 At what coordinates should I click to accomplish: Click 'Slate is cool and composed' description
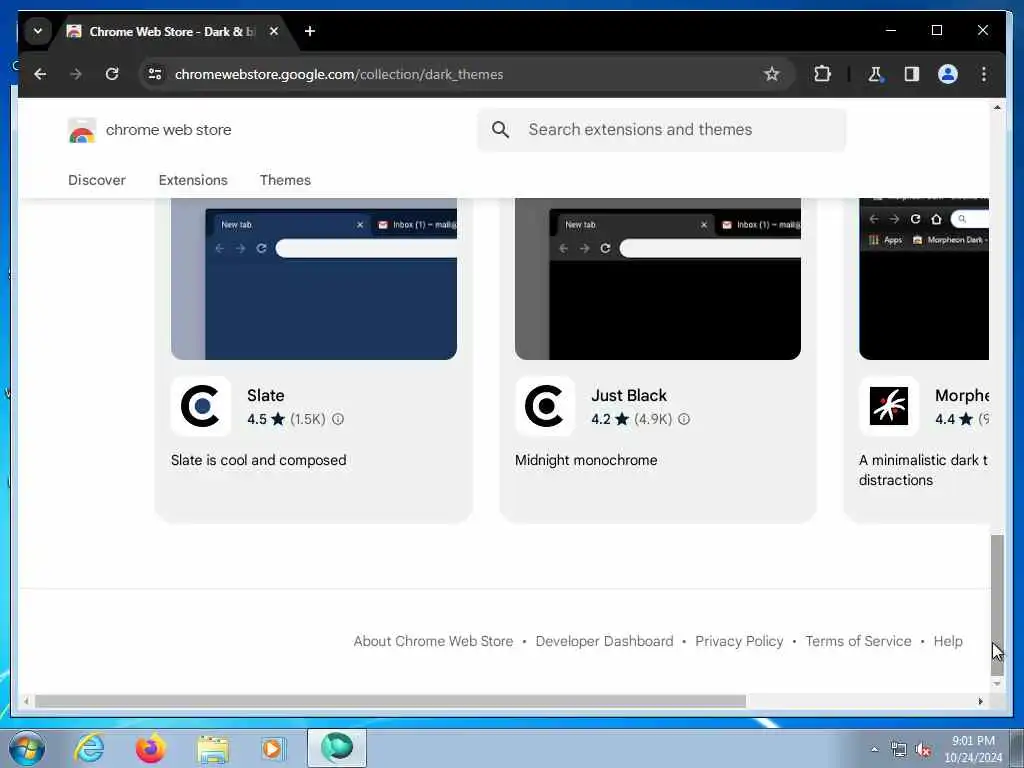tap(259, 460)
